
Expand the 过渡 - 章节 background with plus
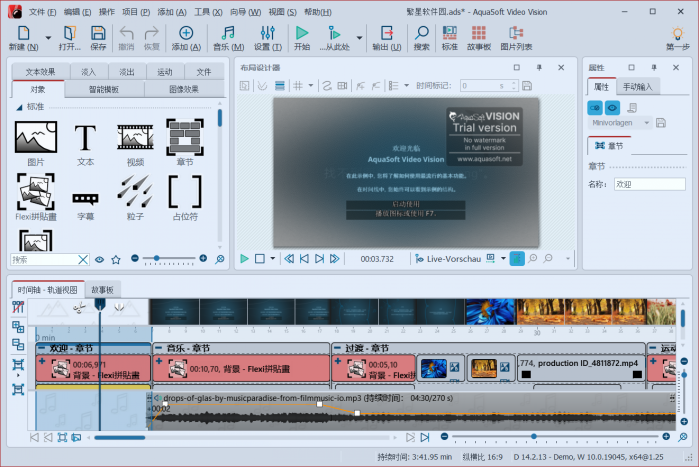(x=338, y=361)
